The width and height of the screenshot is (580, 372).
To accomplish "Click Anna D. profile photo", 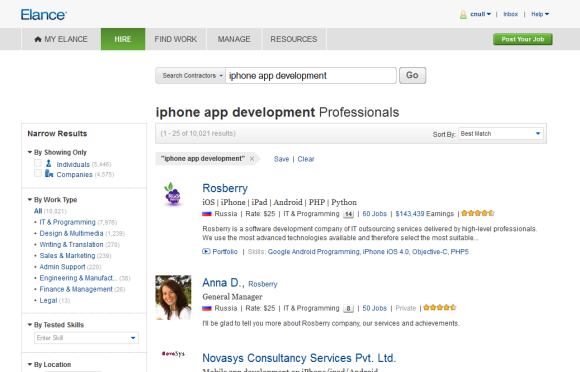I will [x=173, y=297].
